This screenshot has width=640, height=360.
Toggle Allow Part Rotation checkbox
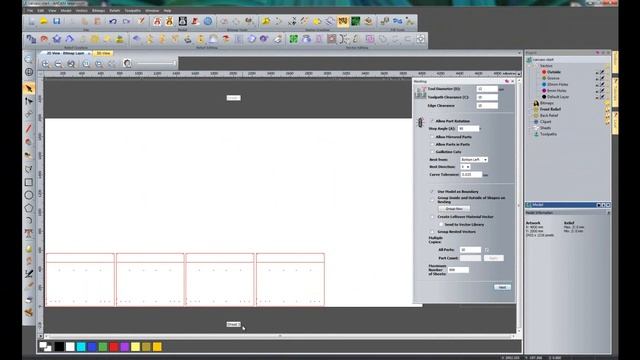point(432,121)
